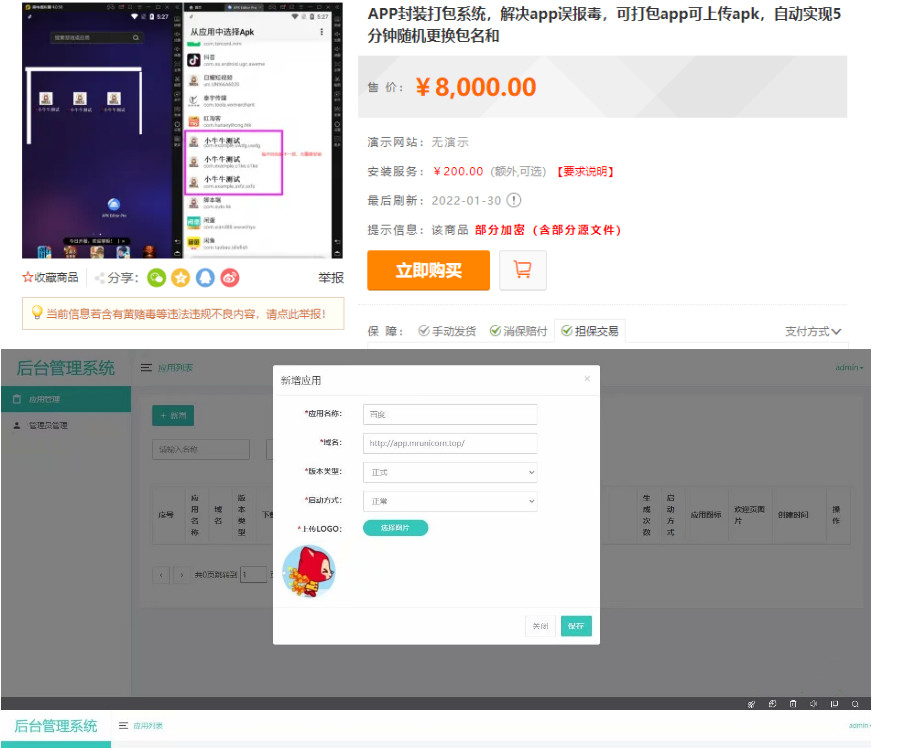Image resolution: width=899 pixels, height=748 pixels.
Task: Open the 版本类型 dropdown in dialog
Action: point(450,471)
